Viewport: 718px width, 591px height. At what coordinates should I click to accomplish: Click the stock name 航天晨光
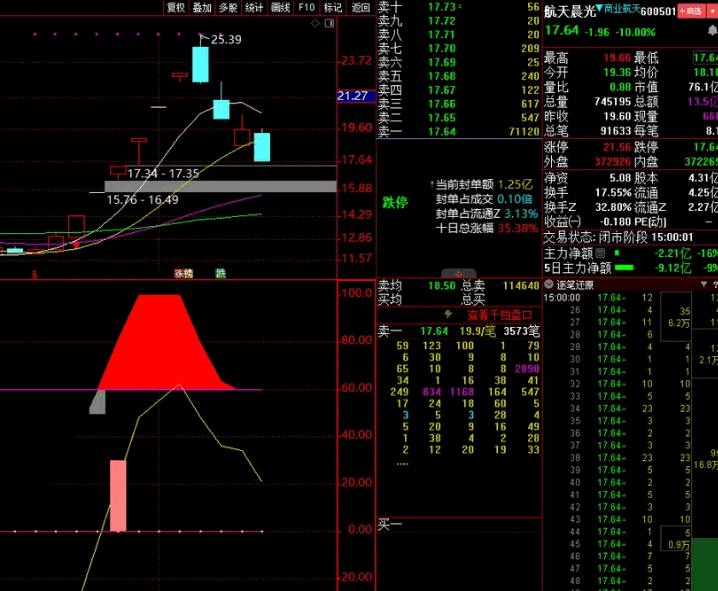(570, 11)
